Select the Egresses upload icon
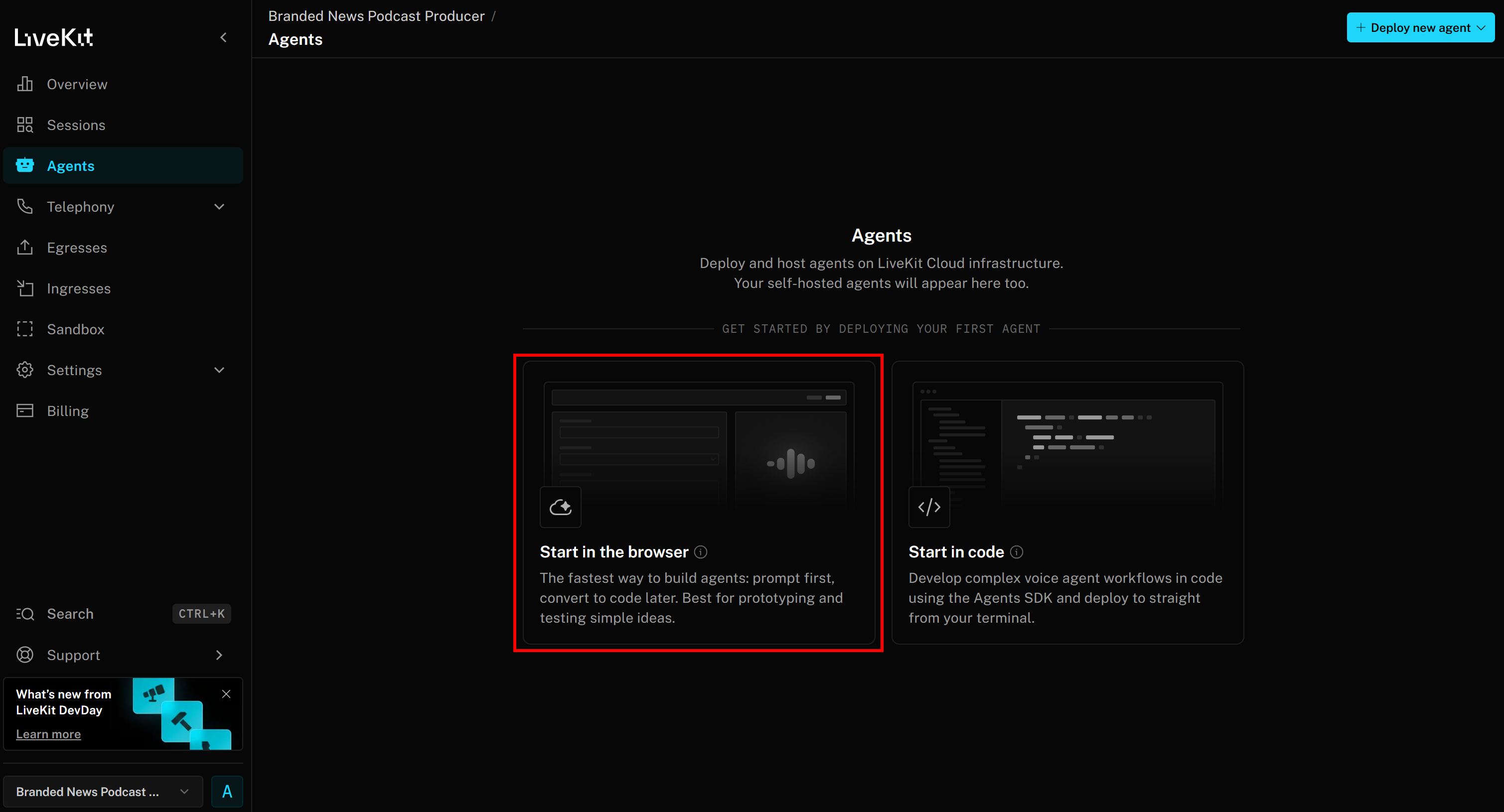The height and width of the screenshot is (812, 1504). (x=24, y=247)
